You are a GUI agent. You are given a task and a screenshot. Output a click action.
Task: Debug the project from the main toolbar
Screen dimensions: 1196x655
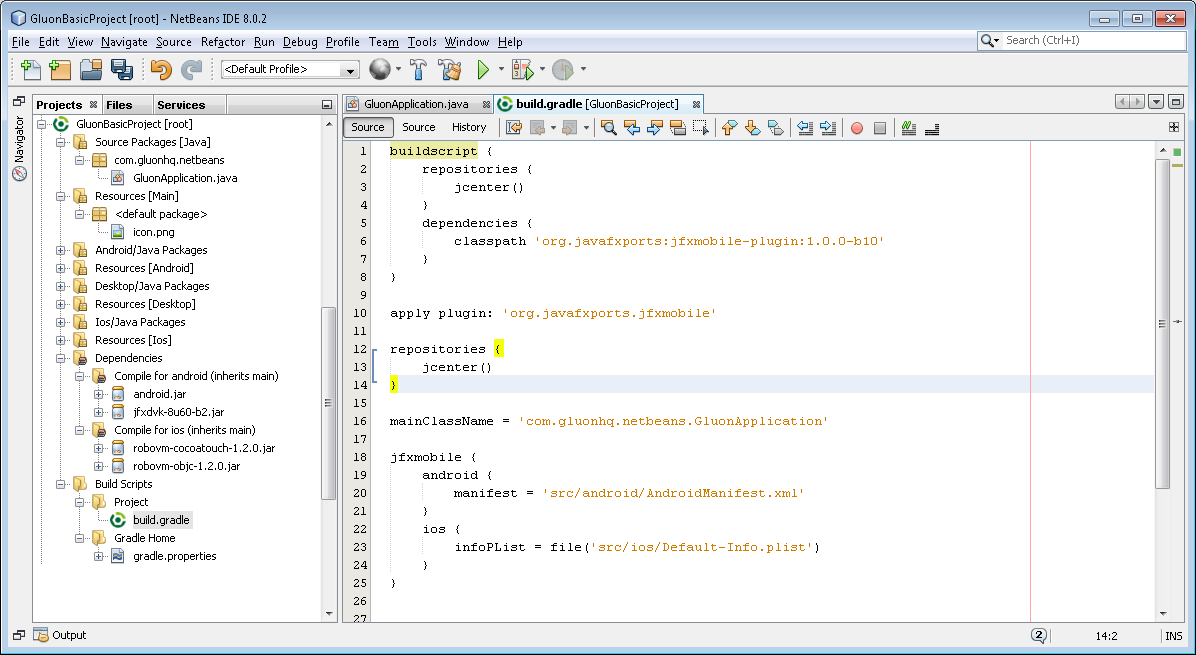click(523, 69)
